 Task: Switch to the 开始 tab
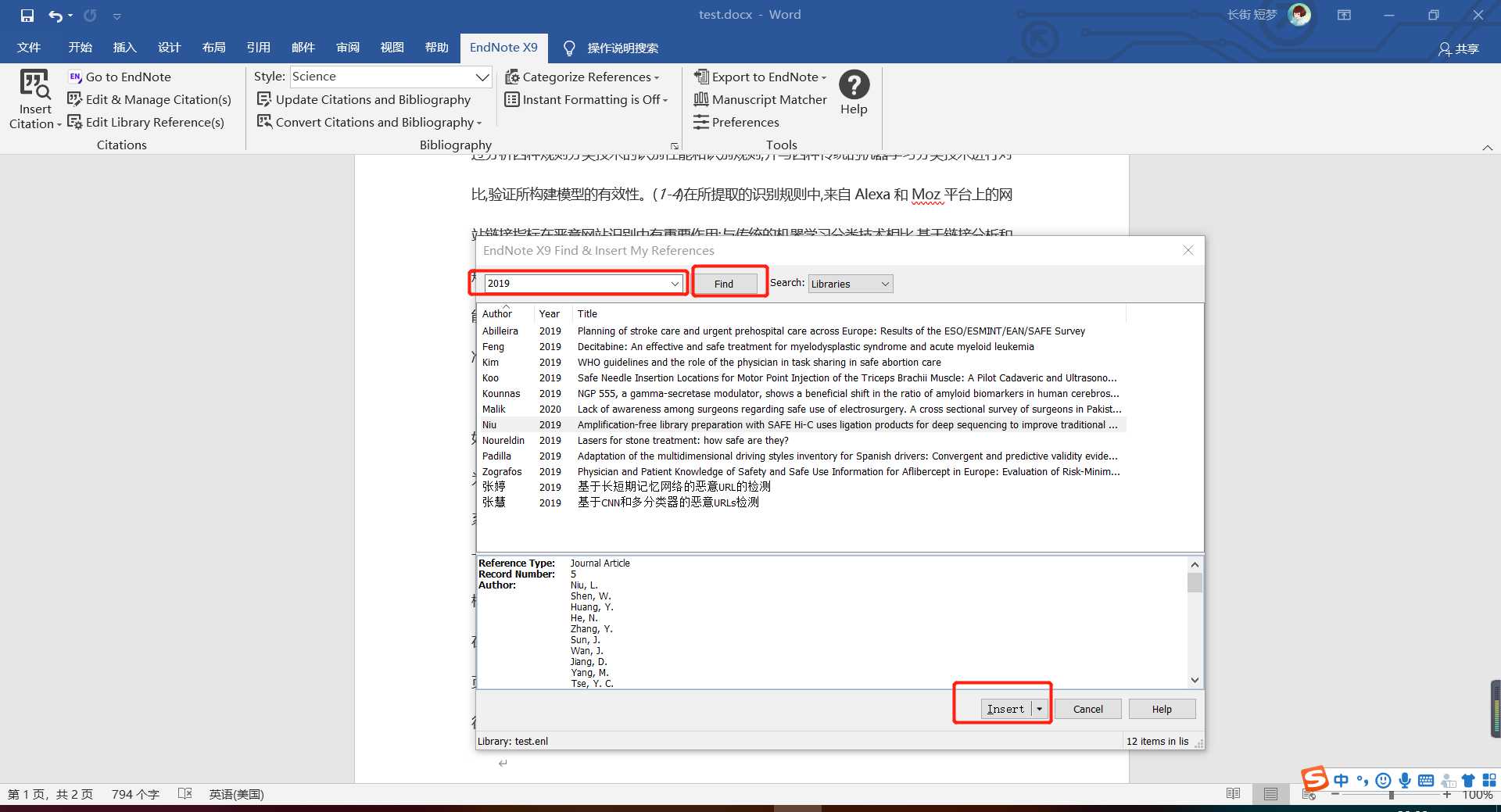(80, 48)
